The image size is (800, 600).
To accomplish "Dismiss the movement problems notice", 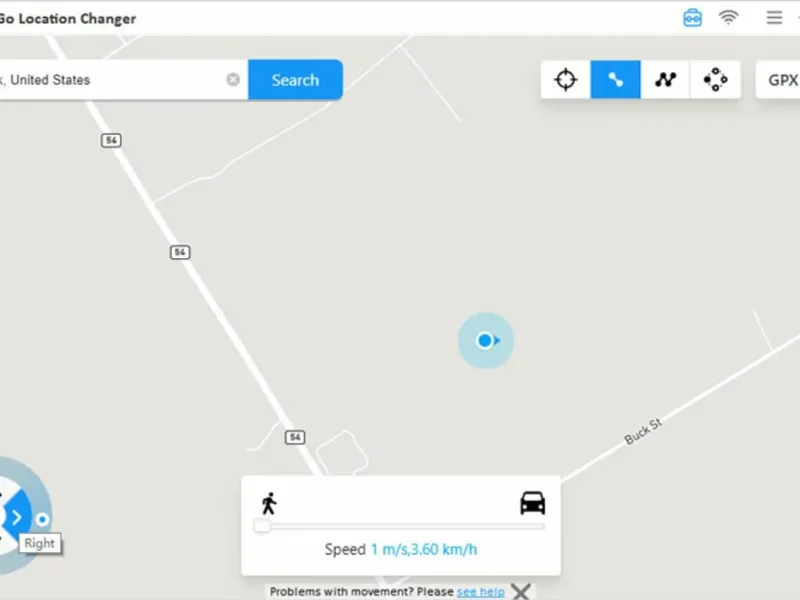I will pos(521,591).
